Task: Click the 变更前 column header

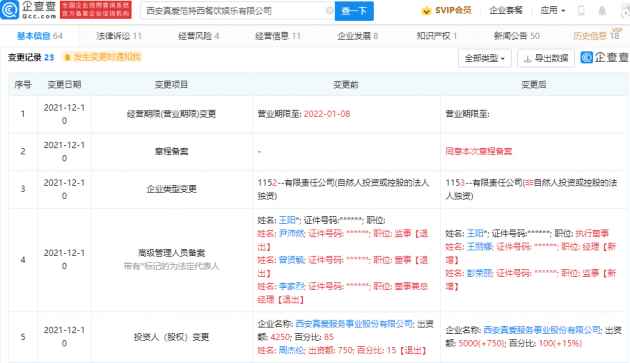Action: (x=346, y=84)
